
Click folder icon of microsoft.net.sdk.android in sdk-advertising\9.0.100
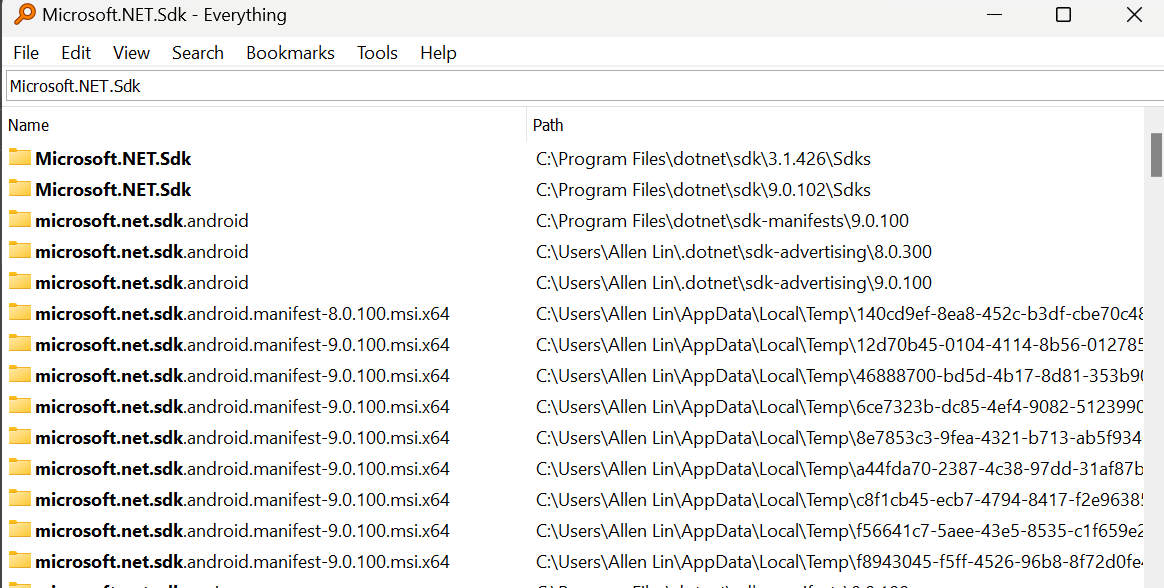pos(20,283)
